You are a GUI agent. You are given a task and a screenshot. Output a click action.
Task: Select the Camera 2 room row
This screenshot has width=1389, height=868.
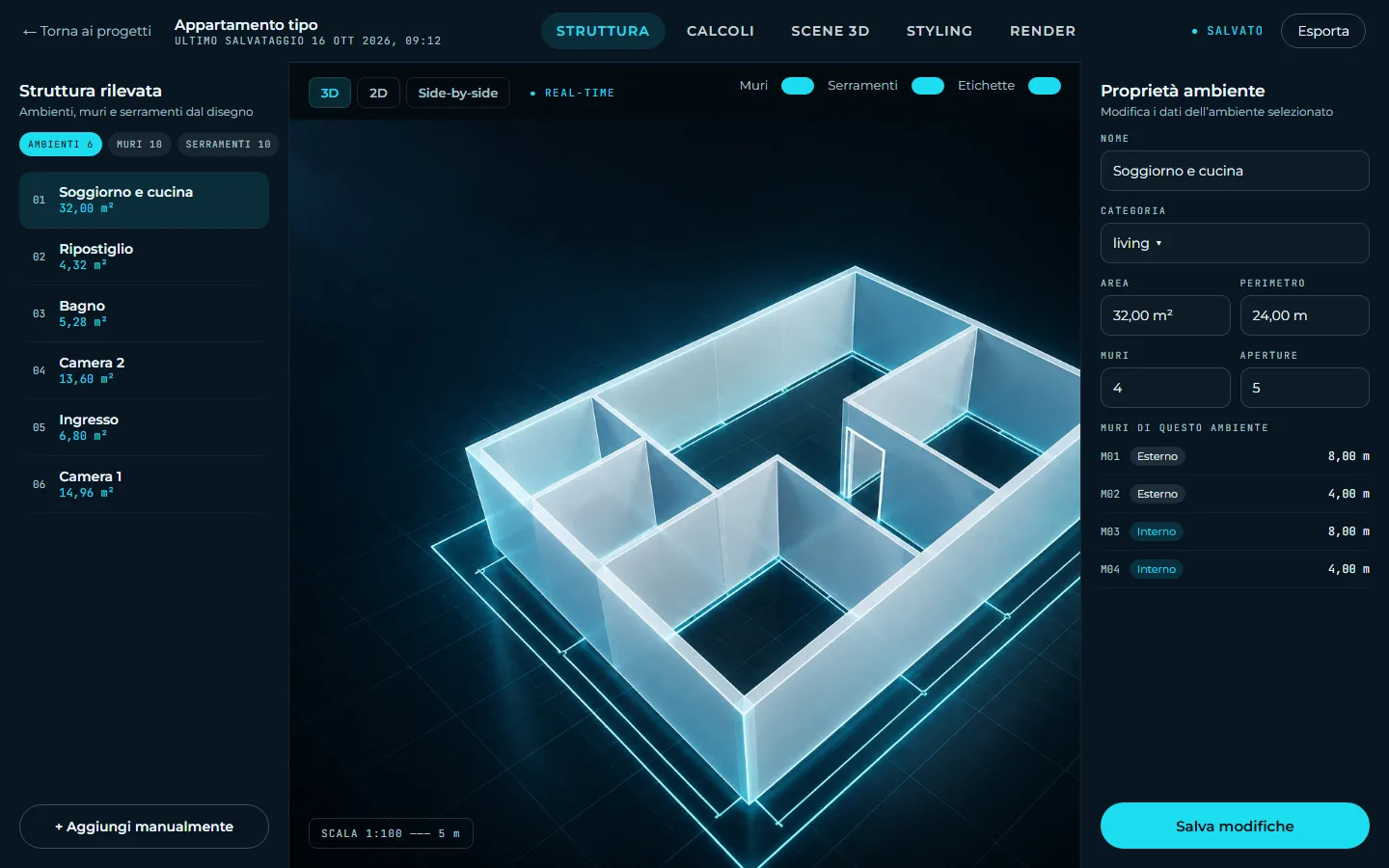(144, 370)
